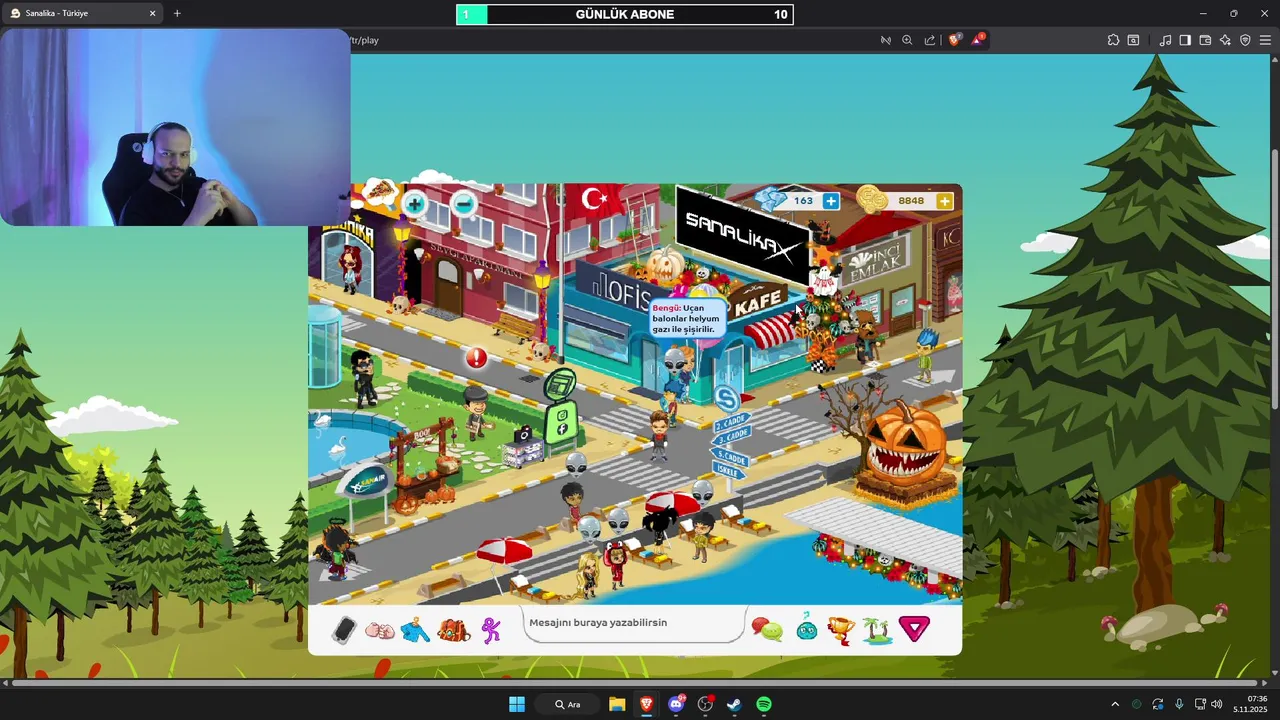This screenshot has height=720, width=1280.
Task: Click the vertical page scrollbar
Action: [1274, 278]
